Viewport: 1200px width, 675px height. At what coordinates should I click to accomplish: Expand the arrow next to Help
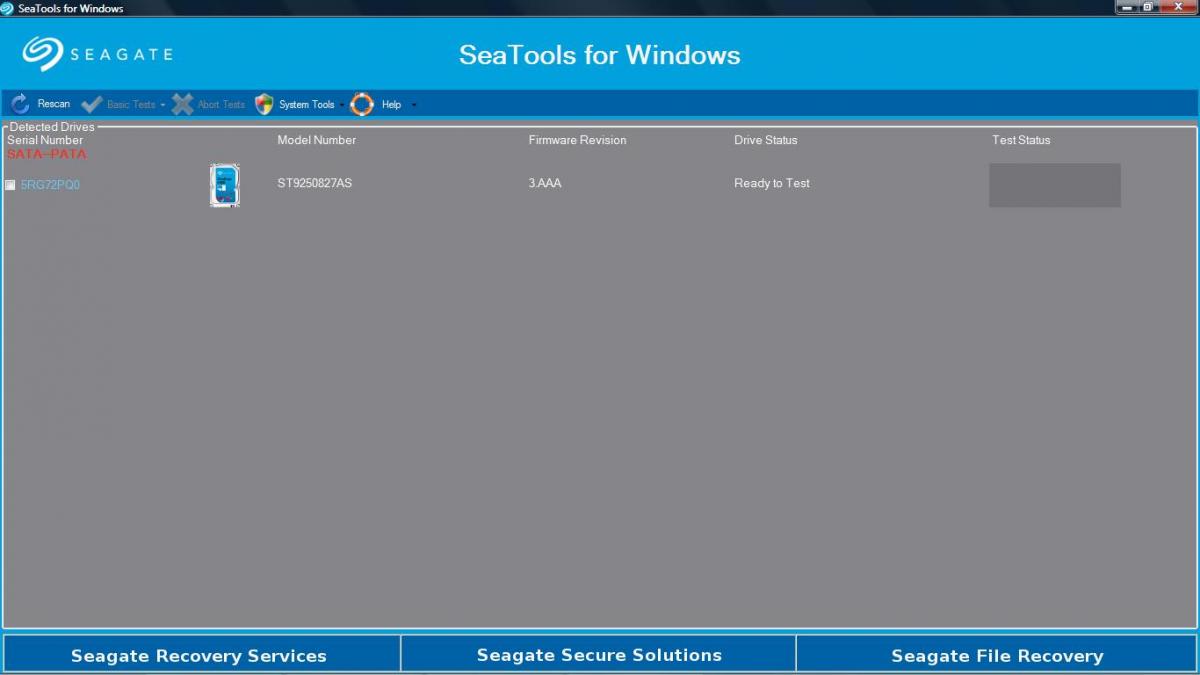click(x=414, y=105)
